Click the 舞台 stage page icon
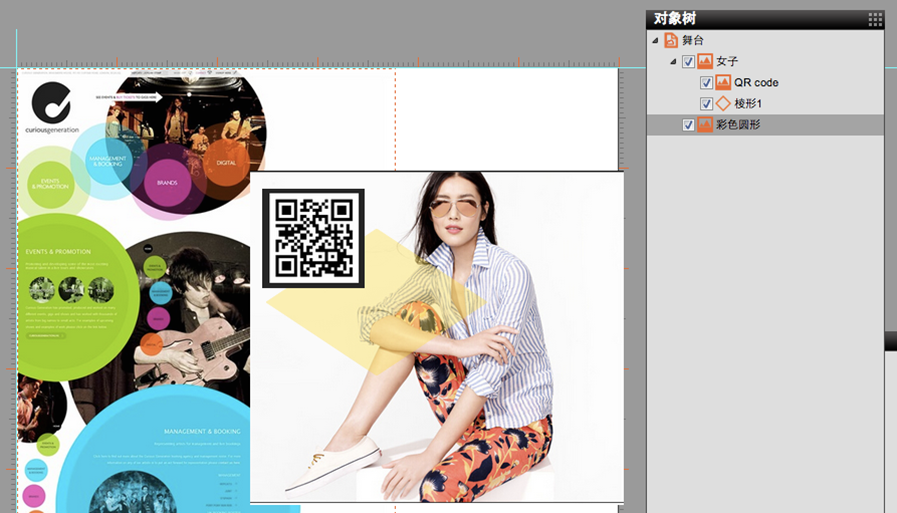This screenshot has height=513, width=897. click(x=670, y=40)
